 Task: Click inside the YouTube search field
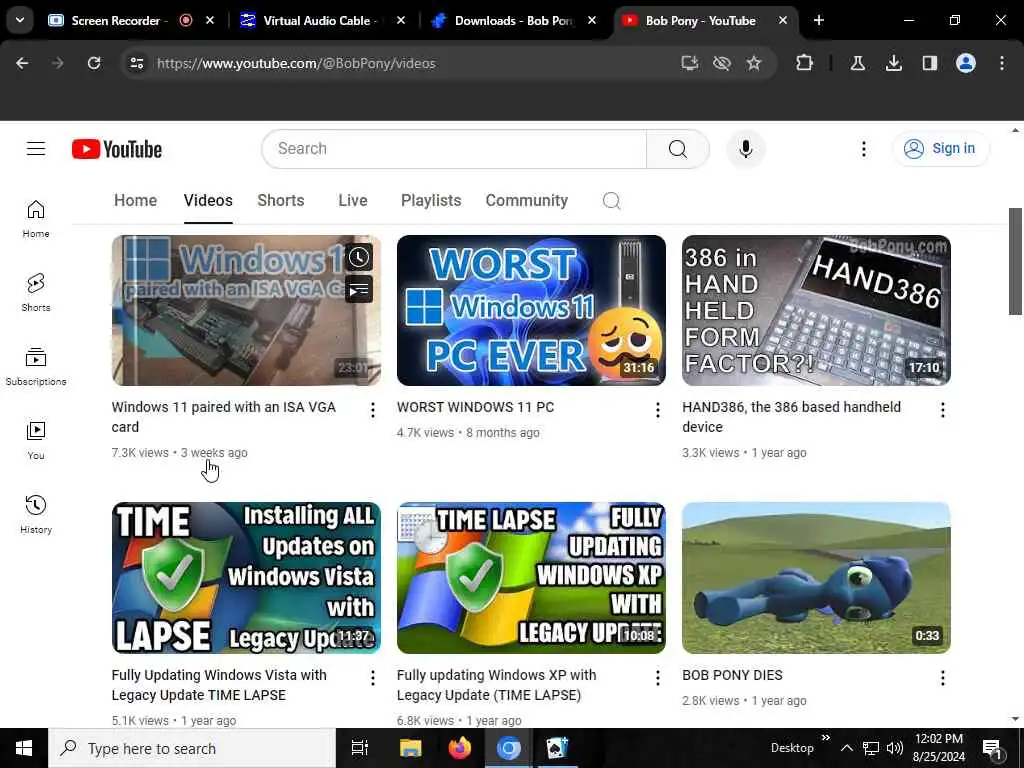(455, 149)
